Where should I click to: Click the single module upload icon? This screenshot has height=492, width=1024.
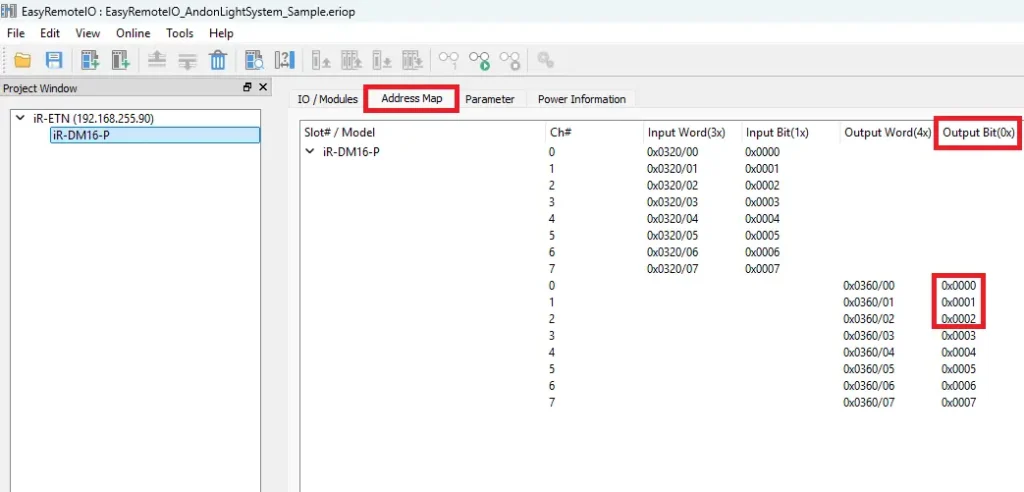(321, 61)
